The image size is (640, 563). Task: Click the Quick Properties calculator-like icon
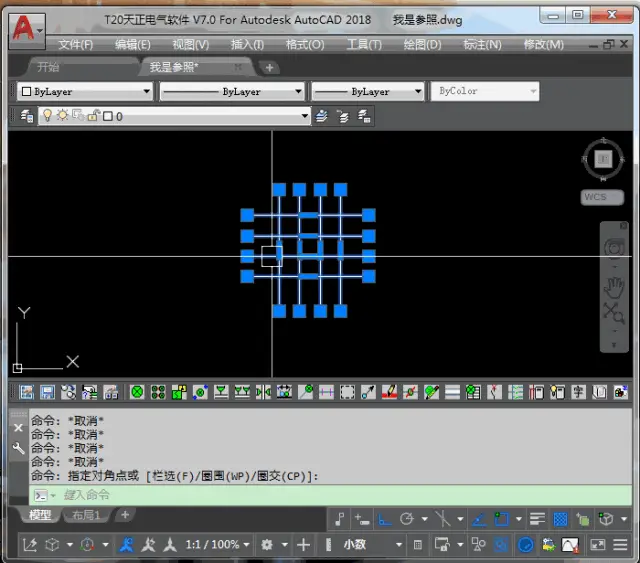418,544
